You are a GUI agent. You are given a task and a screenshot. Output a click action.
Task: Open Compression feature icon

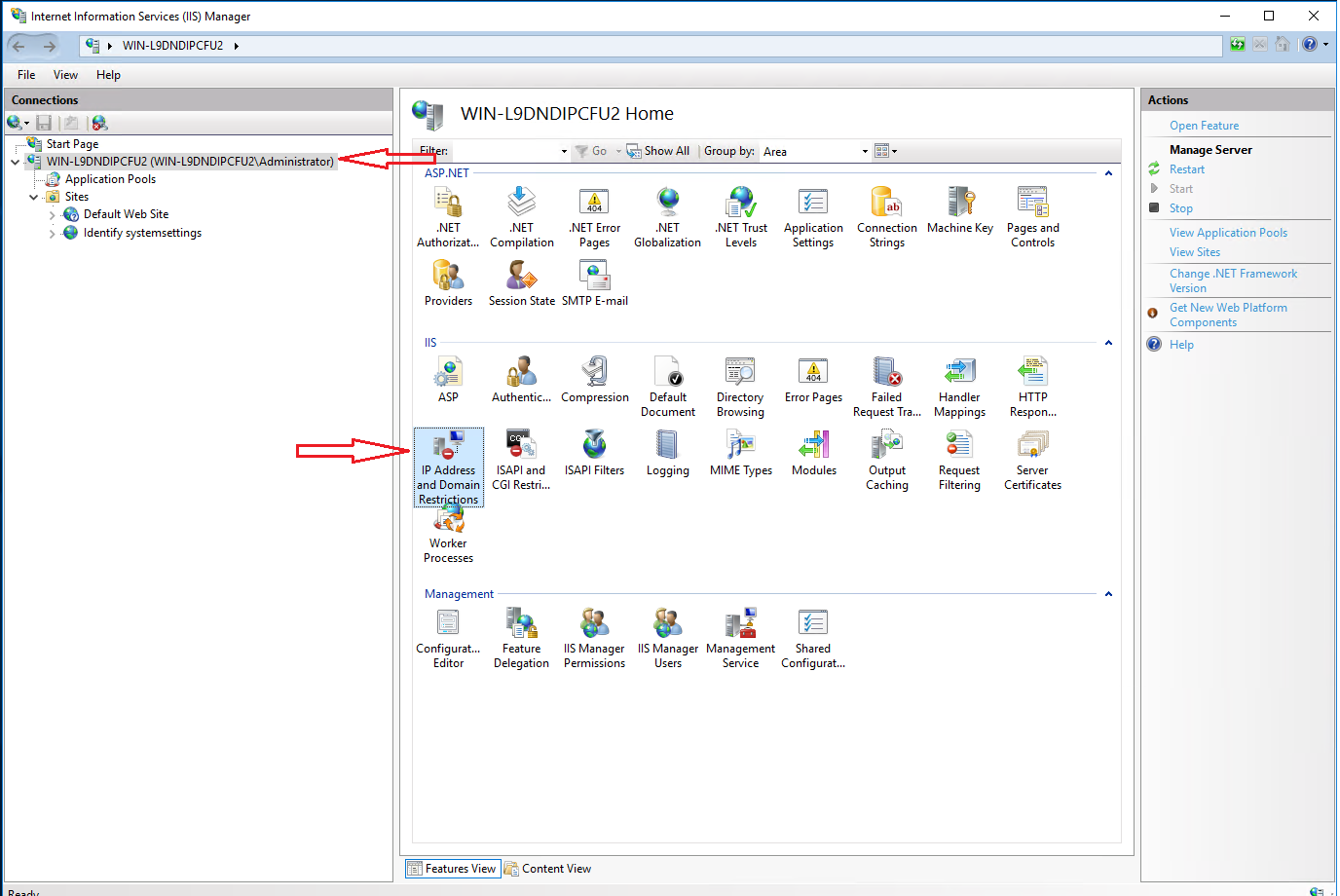(595, 379)
